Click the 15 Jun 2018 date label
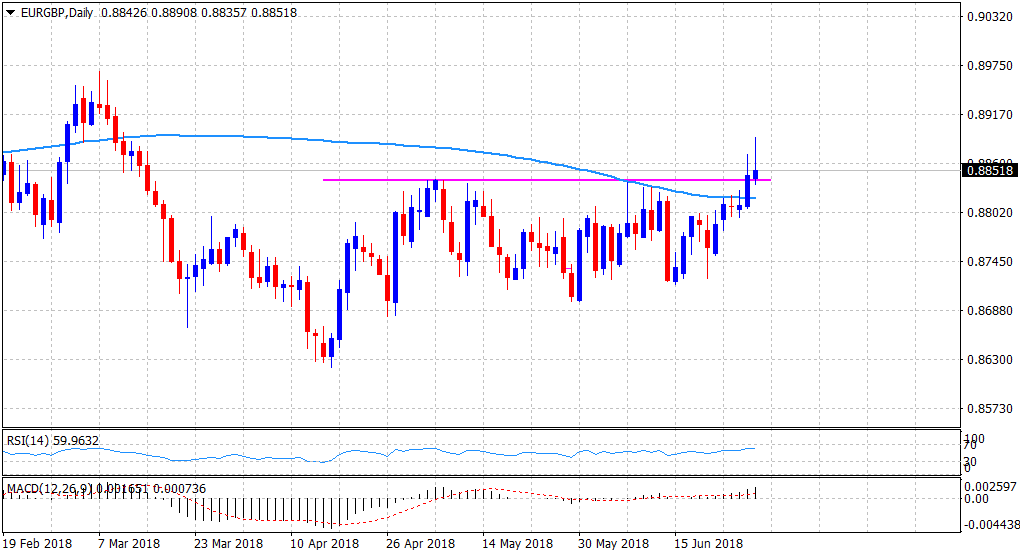 coord(707,544)
